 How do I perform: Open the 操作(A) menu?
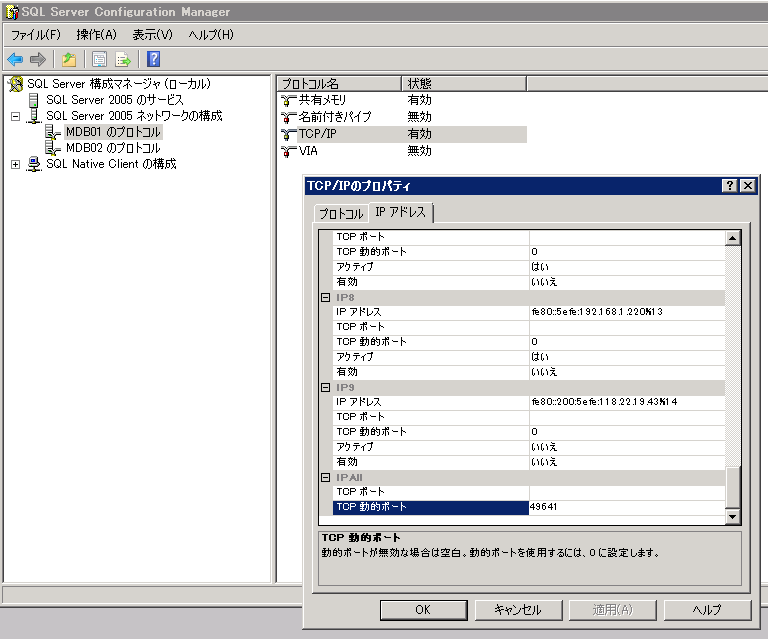[x=96, y=35]
